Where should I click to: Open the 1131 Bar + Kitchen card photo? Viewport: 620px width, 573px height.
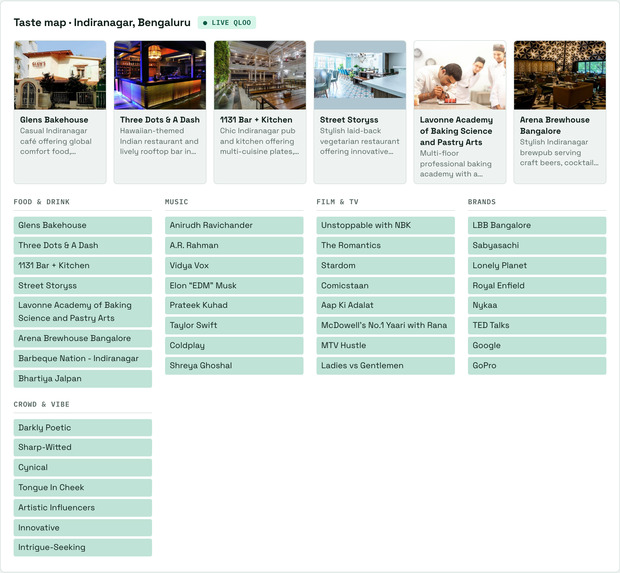260,75
